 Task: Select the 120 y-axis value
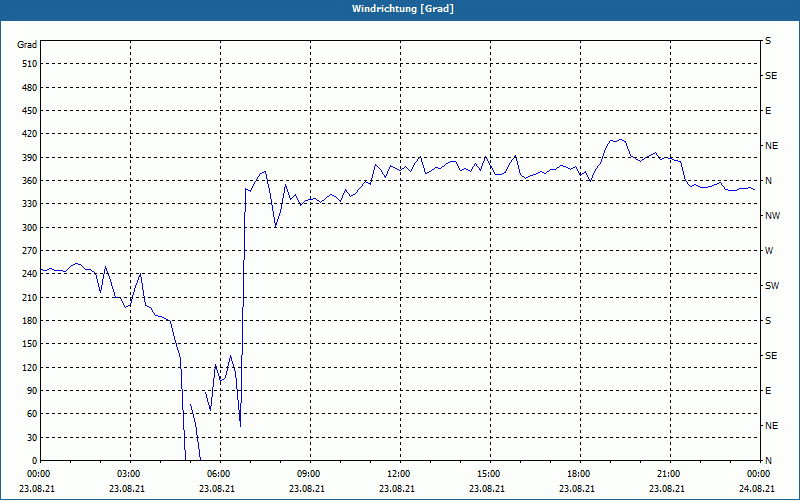[30, 367]
